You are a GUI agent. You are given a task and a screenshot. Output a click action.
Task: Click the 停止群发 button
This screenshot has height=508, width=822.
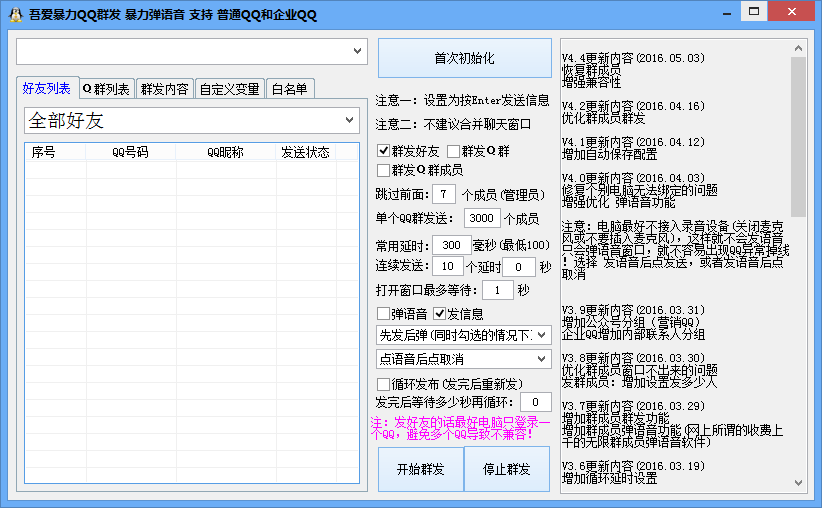(507, 468)
